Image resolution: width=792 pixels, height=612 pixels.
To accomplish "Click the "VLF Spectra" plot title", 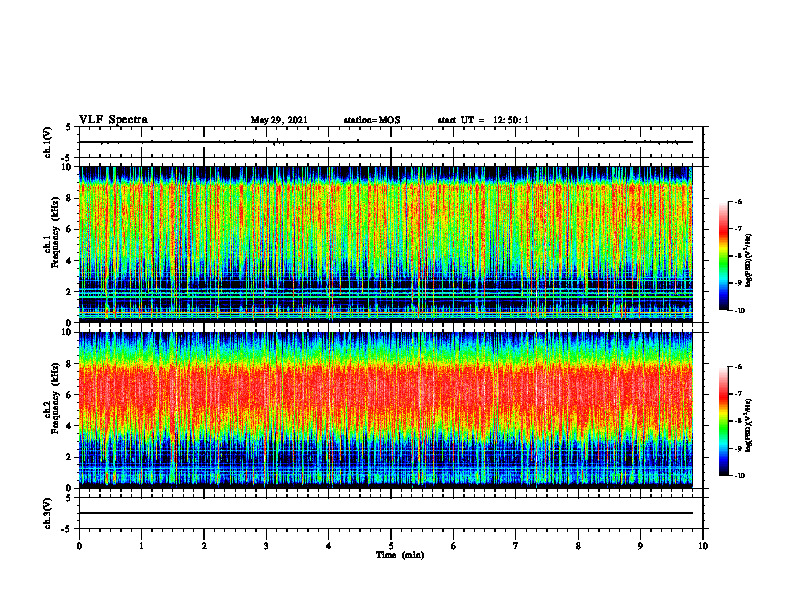I will [x=113, y=120].
